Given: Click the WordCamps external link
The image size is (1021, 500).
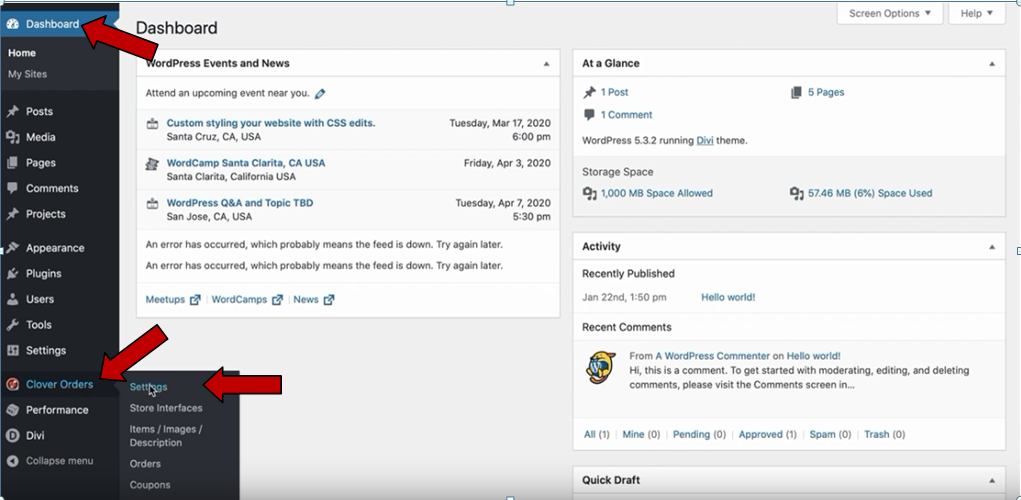Looking at the screenshot, I should coord(247,299).
